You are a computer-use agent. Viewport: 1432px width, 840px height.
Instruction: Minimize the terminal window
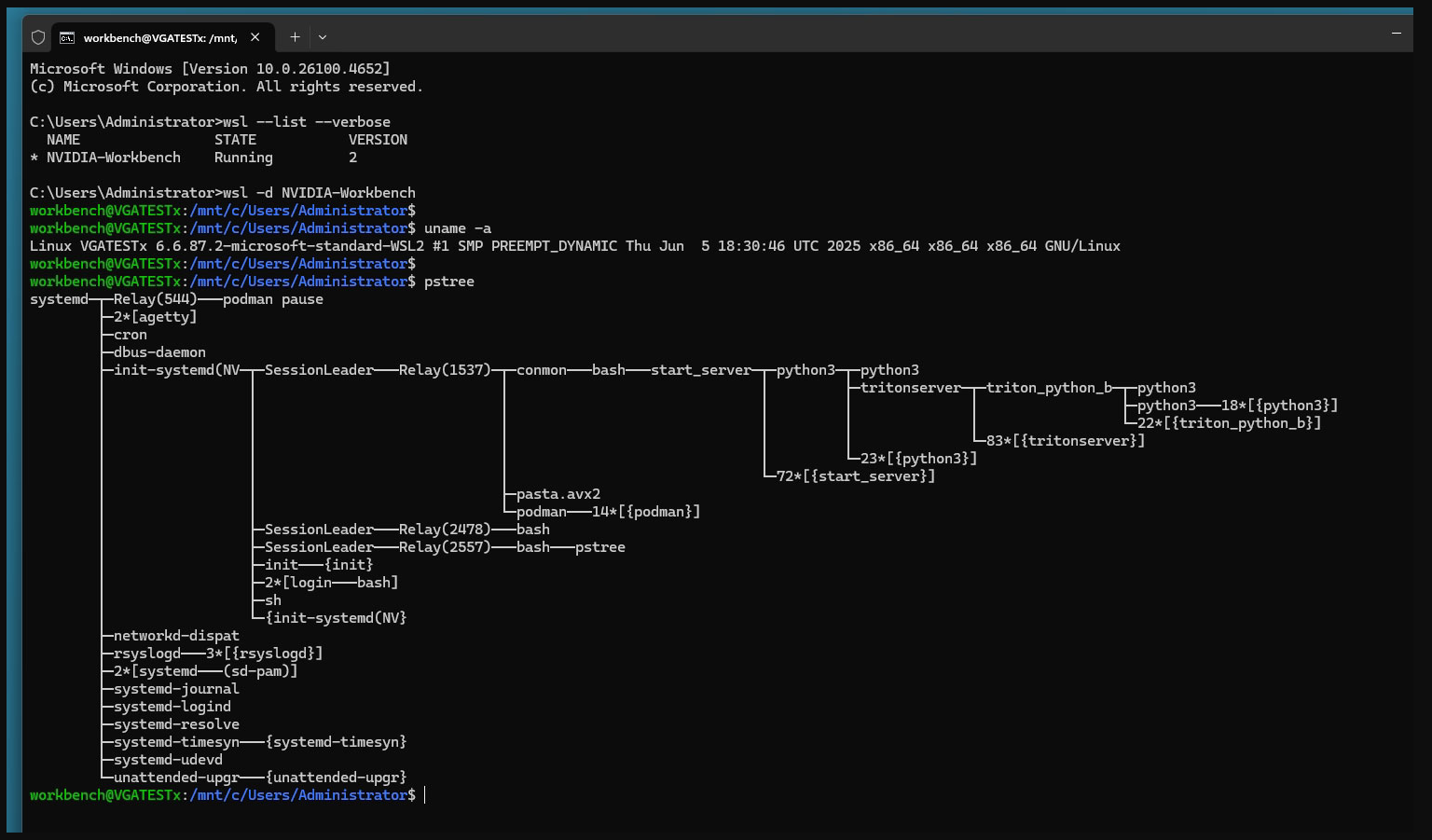click(1397, 34)
